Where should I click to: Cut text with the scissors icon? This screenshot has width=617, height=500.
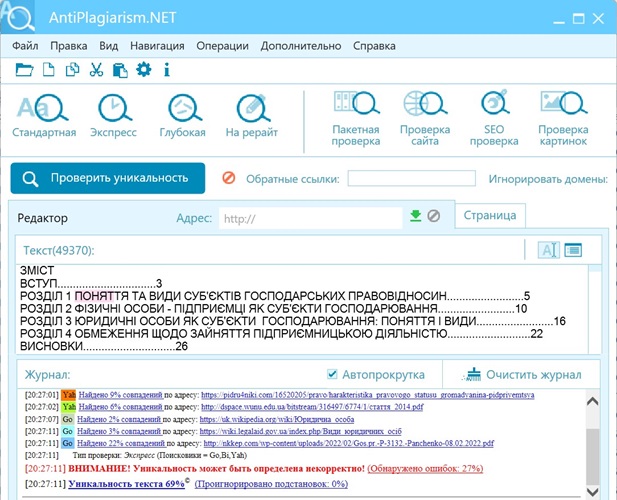coord(96,70)
